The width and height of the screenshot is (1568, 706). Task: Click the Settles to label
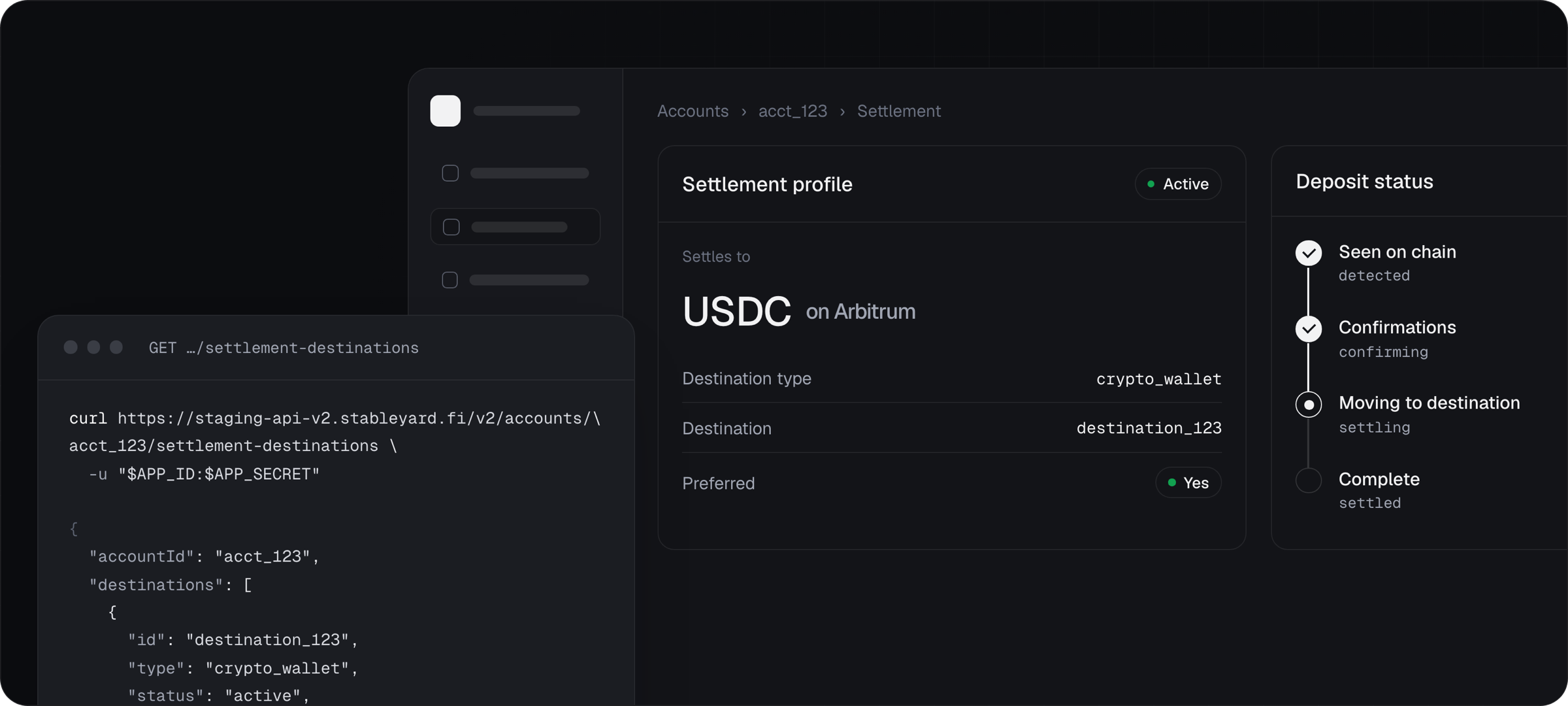[716, 257]
